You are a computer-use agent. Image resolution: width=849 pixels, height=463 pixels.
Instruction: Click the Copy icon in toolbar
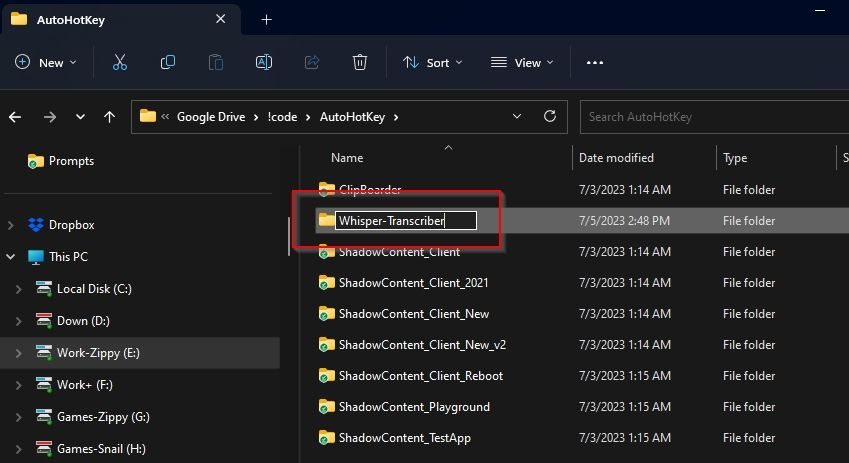click(x=168, y=62)
